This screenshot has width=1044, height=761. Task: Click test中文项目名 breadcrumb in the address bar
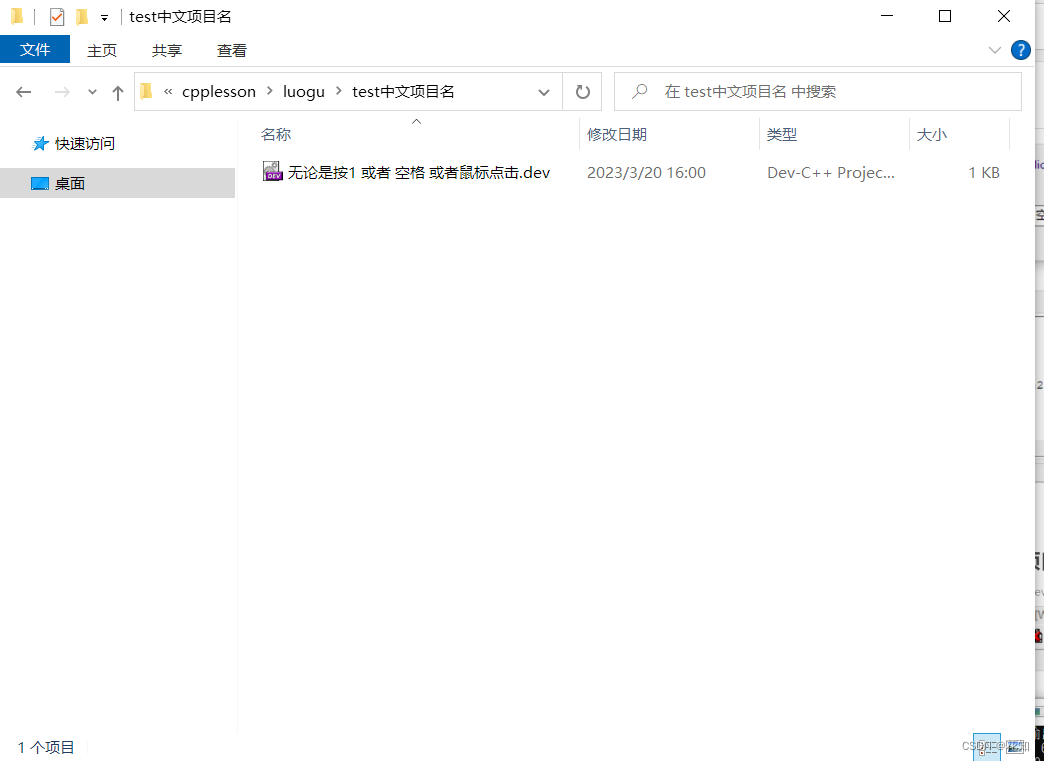pyautogui.click(x=403, y=91)
